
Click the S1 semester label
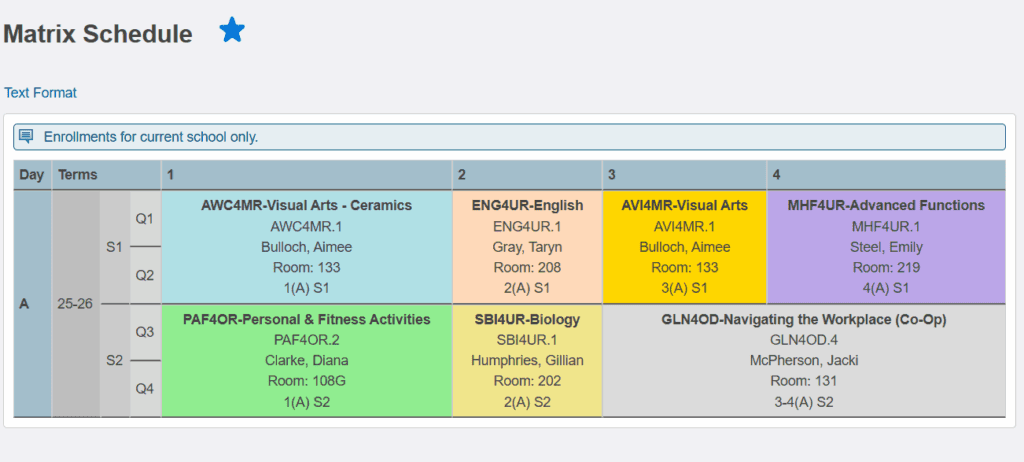tap(114, 247)
